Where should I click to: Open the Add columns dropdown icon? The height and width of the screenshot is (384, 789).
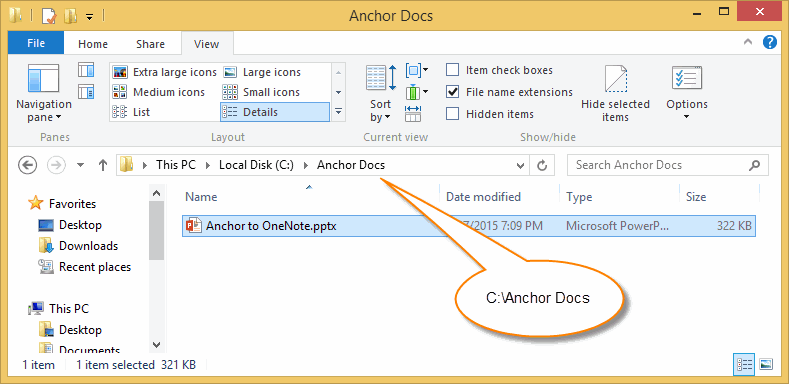417,92
